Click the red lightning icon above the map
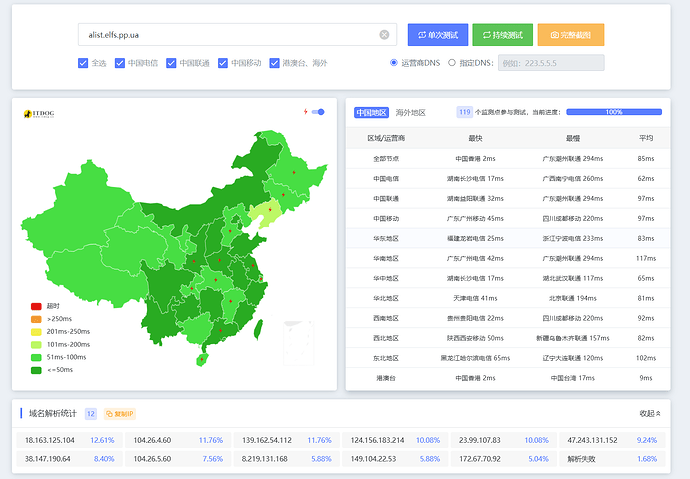 (305, 112)
